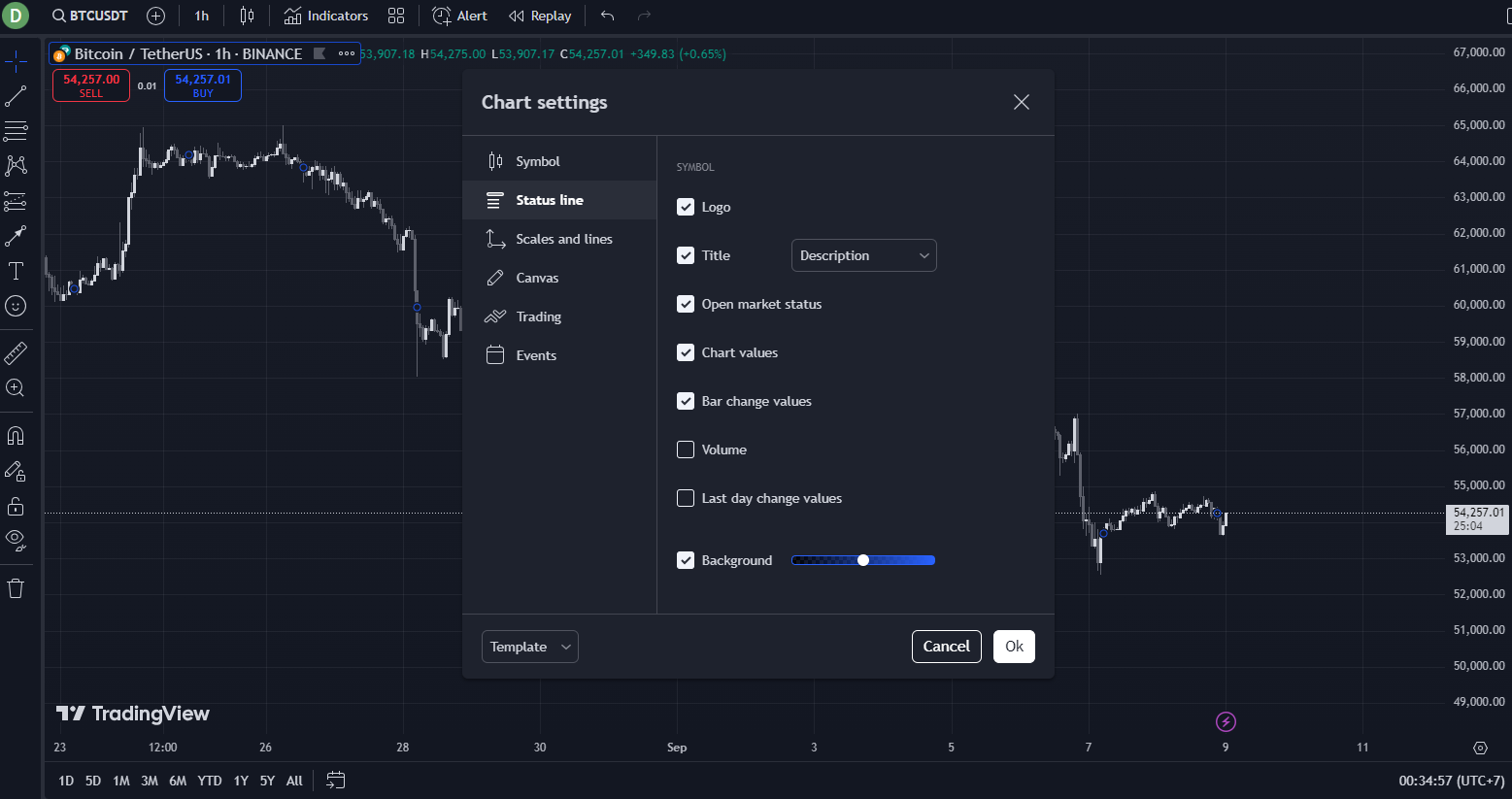Confirm settings with Ok button
Image resolution: width=1512 pixels, height=799 pixels.
click(x=1014, y=647)
